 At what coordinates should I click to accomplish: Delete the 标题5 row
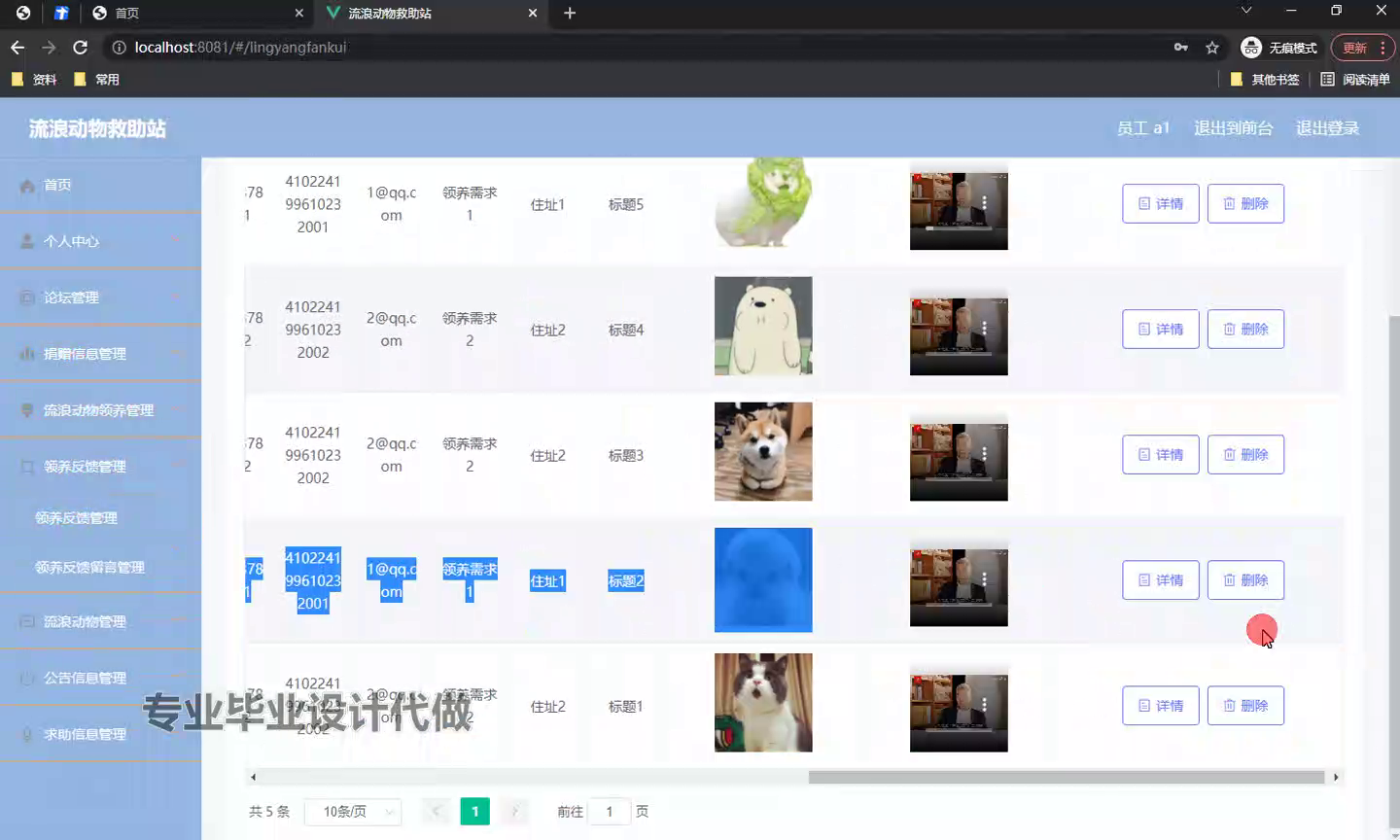pyautogui.click(x=1245, y=203)
